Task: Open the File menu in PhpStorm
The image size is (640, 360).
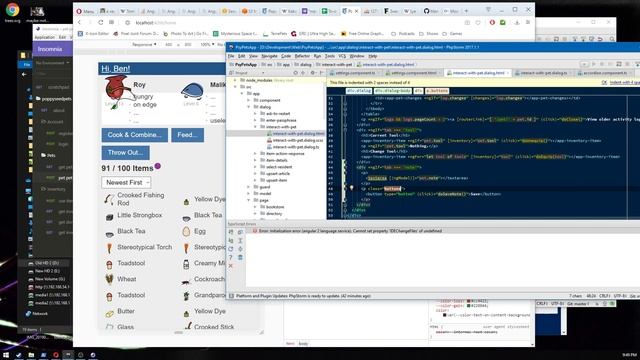Action: [x=231, y=56]
